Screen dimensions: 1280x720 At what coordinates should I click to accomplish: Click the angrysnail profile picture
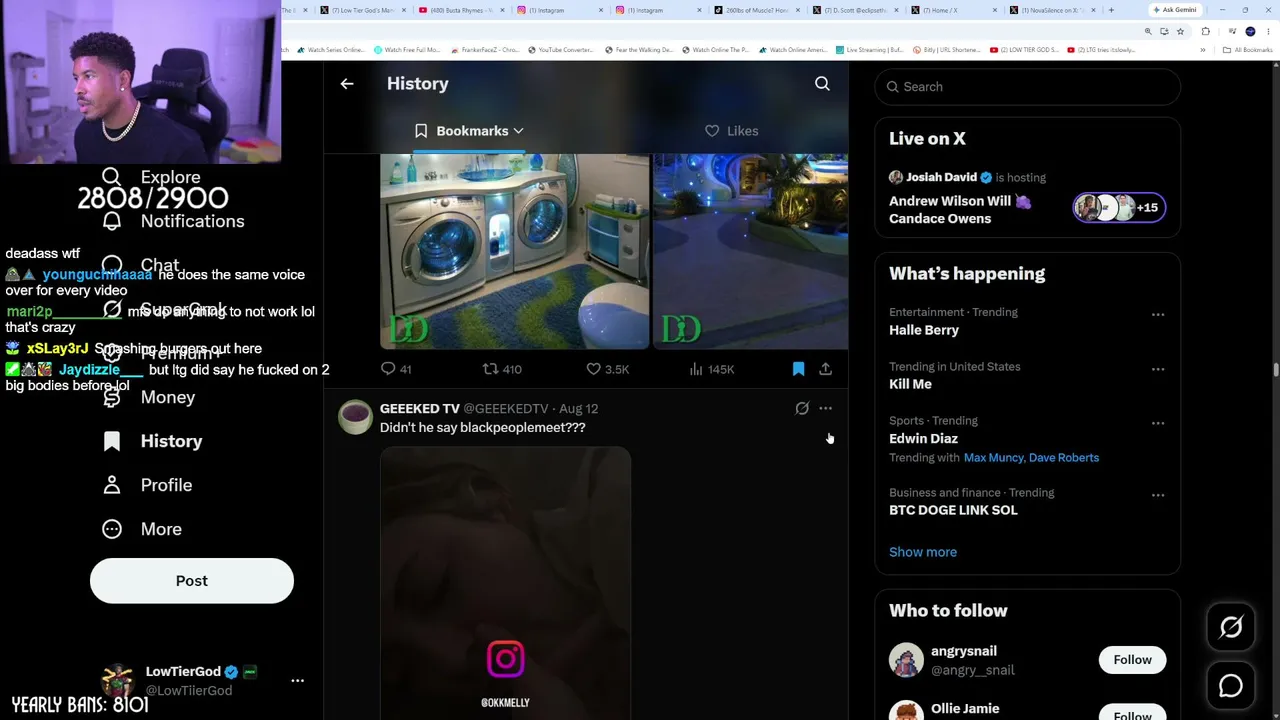[906, 660]
